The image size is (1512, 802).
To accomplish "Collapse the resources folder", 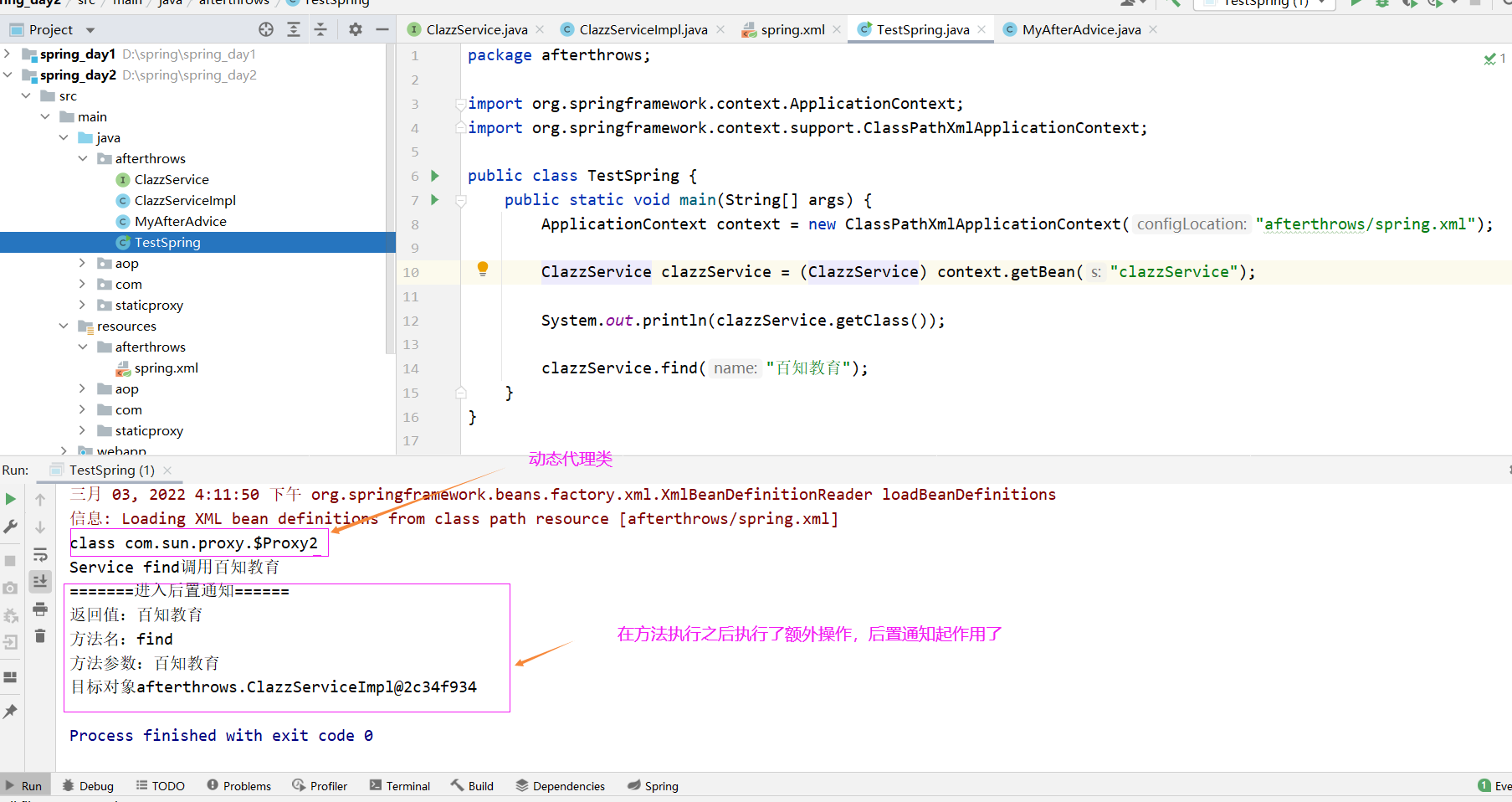I will [x=64, y=326].
